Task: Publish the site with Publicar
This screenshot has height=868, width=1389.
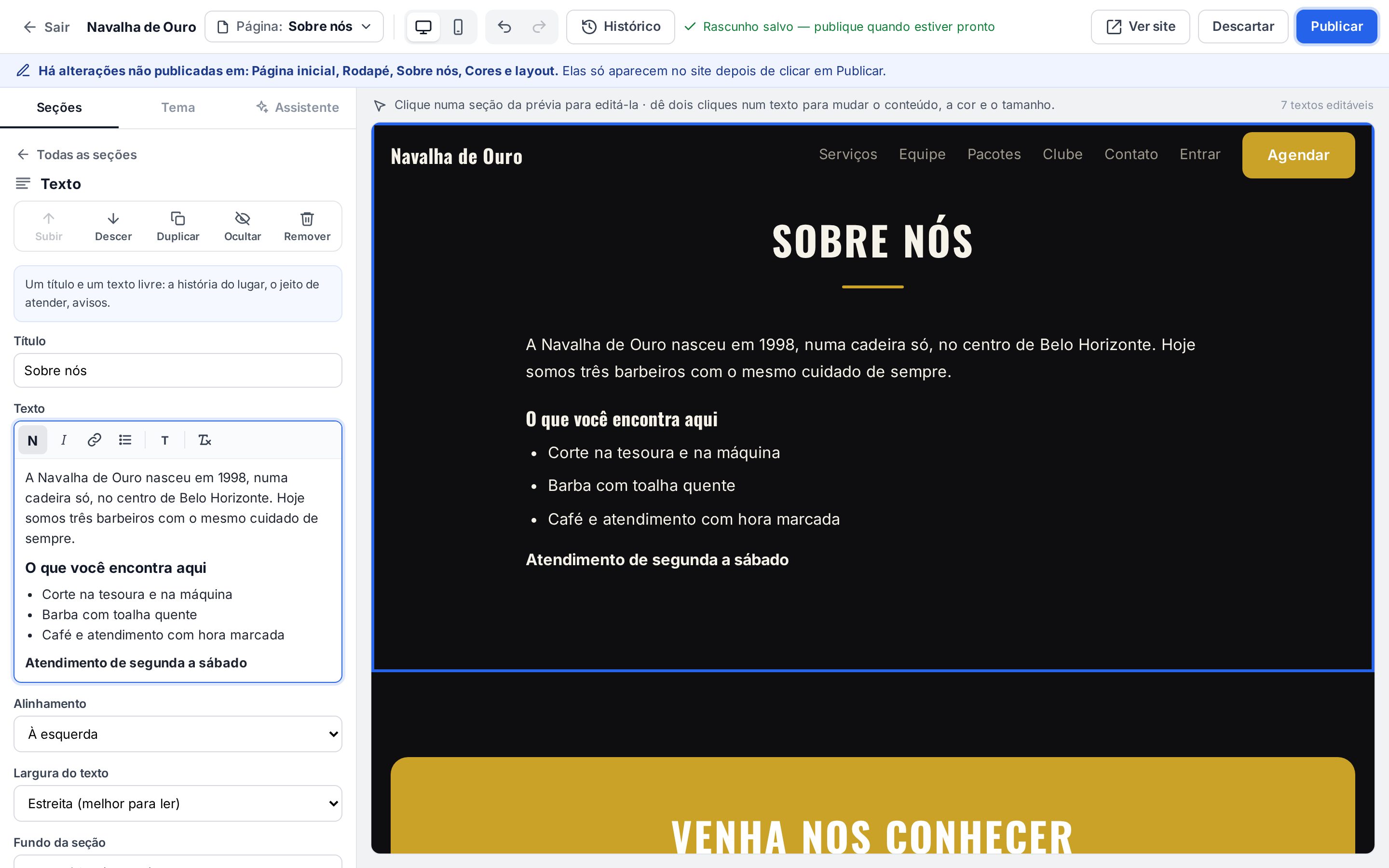Action: 1336,27
